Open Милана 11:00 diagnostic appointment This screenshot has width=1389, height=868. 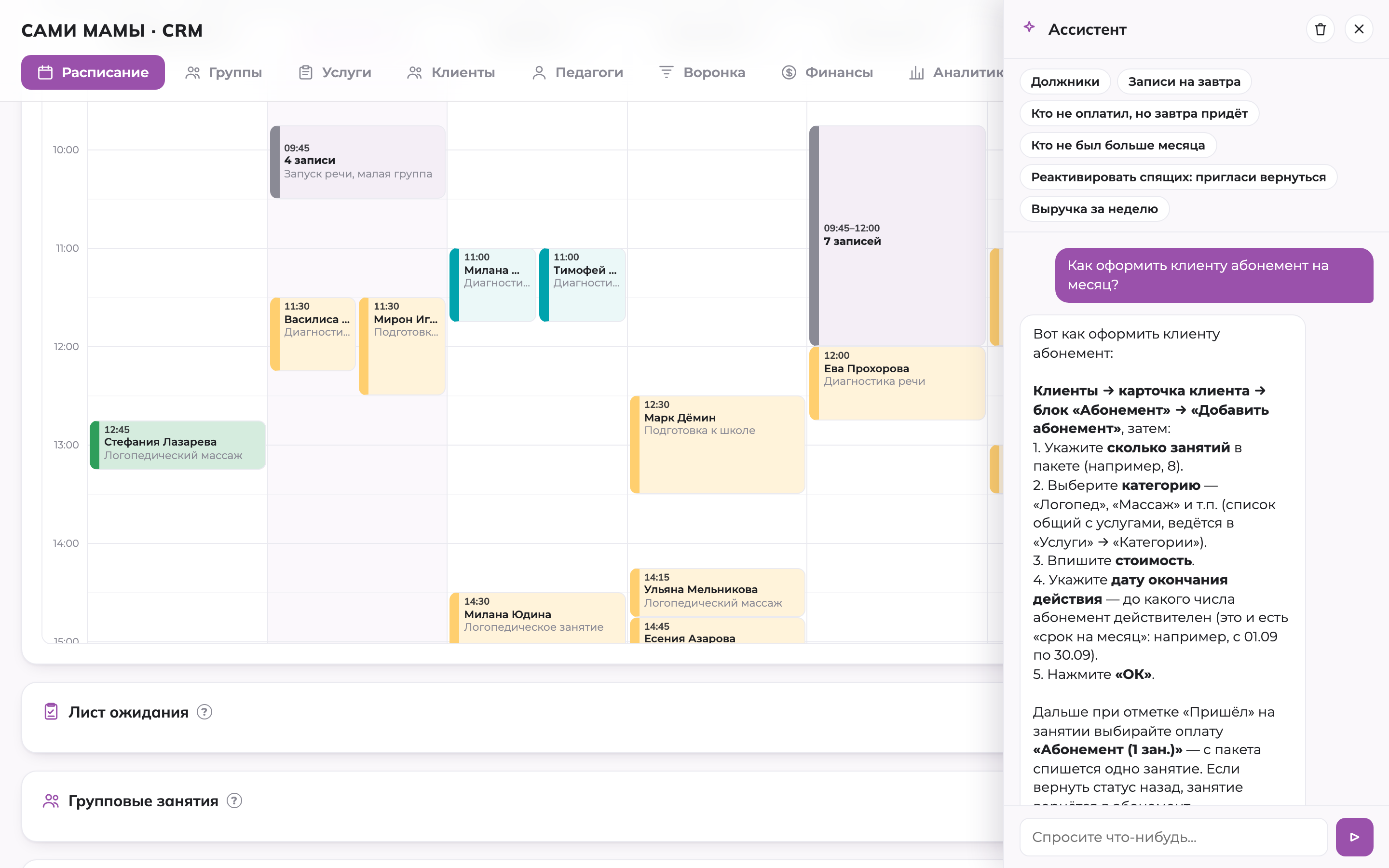pyautogui.click(x=492, y=285)
